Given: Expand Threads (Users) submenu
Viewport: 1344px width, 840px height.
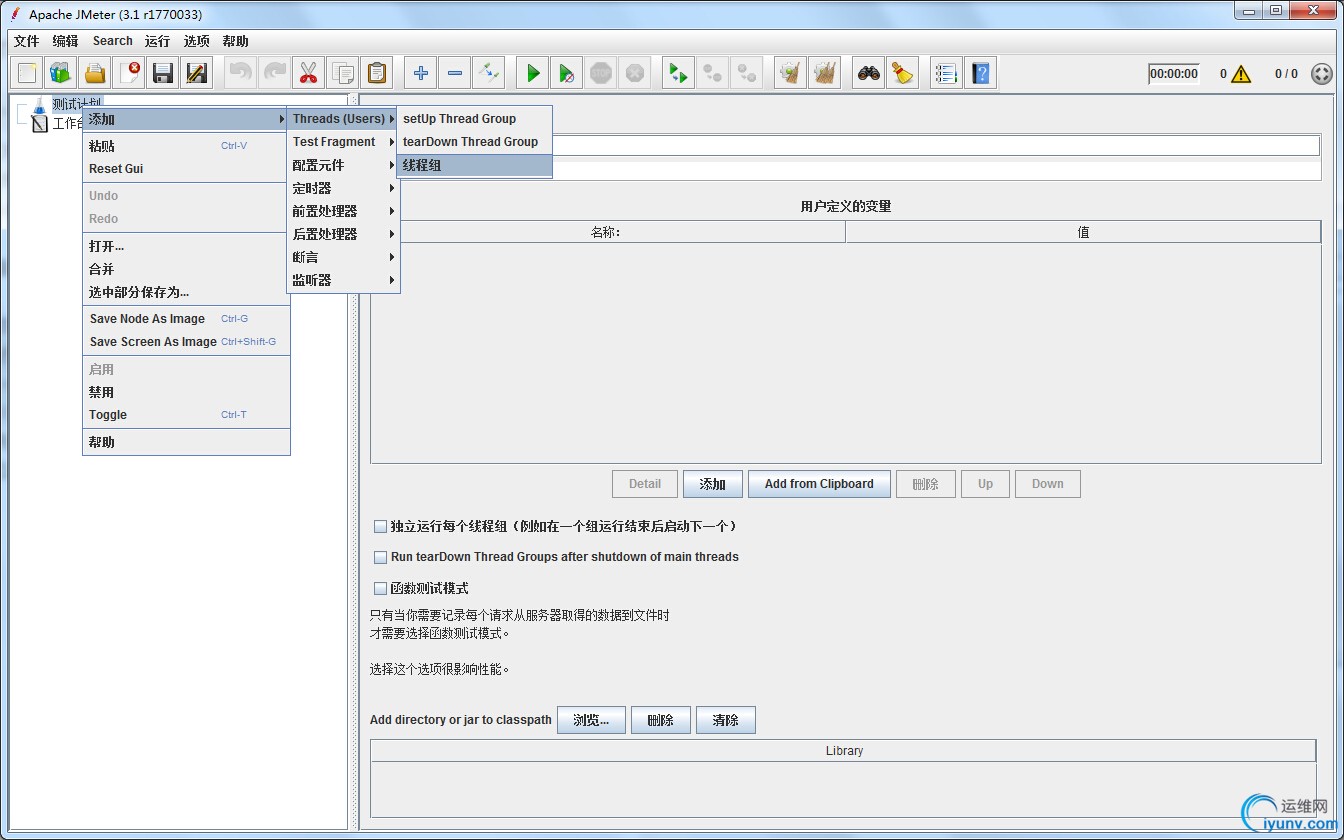Looking at the screenshot, I should click(343, 119).
